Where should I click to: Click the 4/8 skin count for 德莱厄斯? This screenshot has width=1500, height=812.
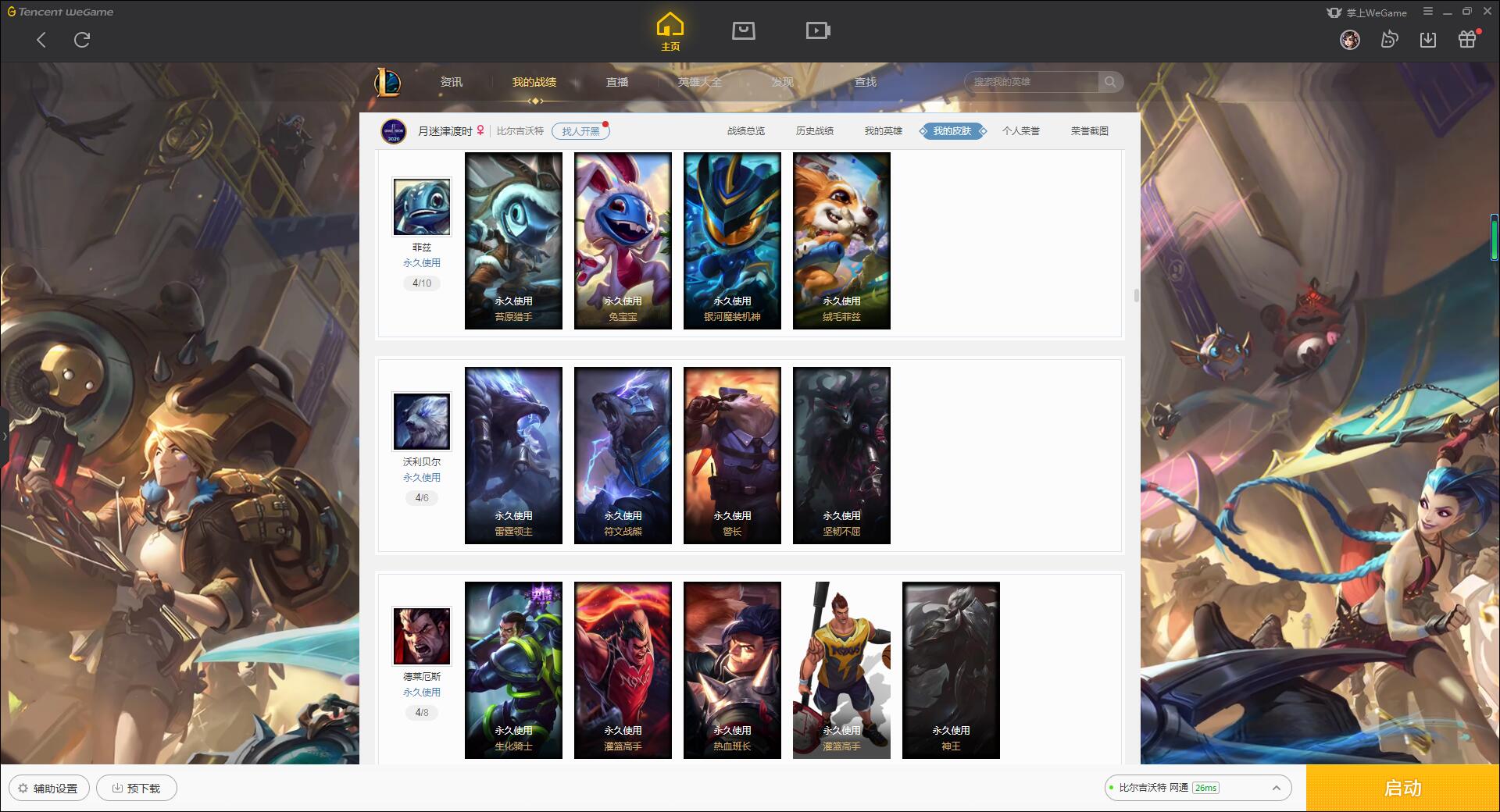point(422,713)
